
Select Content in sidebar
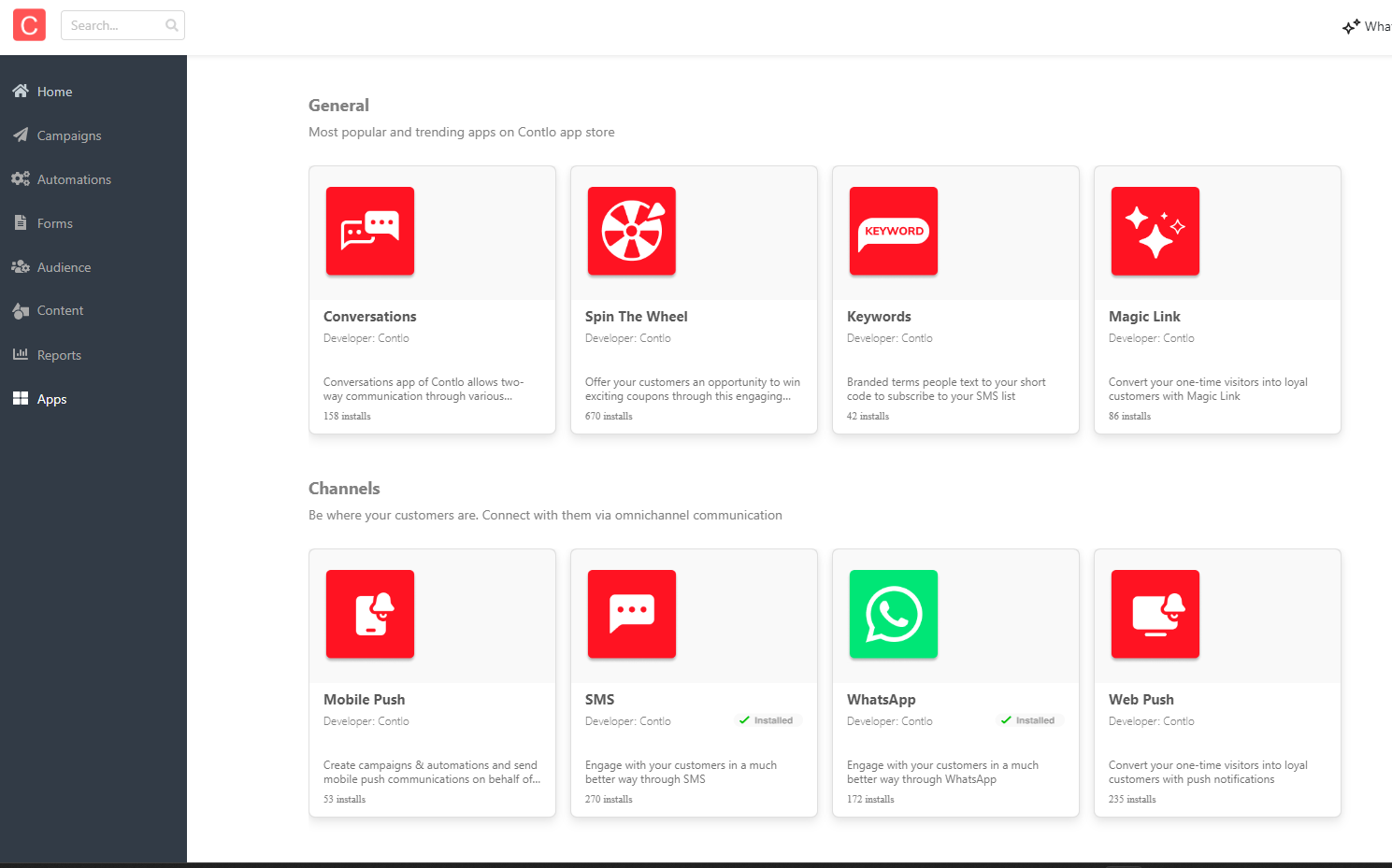pos(61,310)
